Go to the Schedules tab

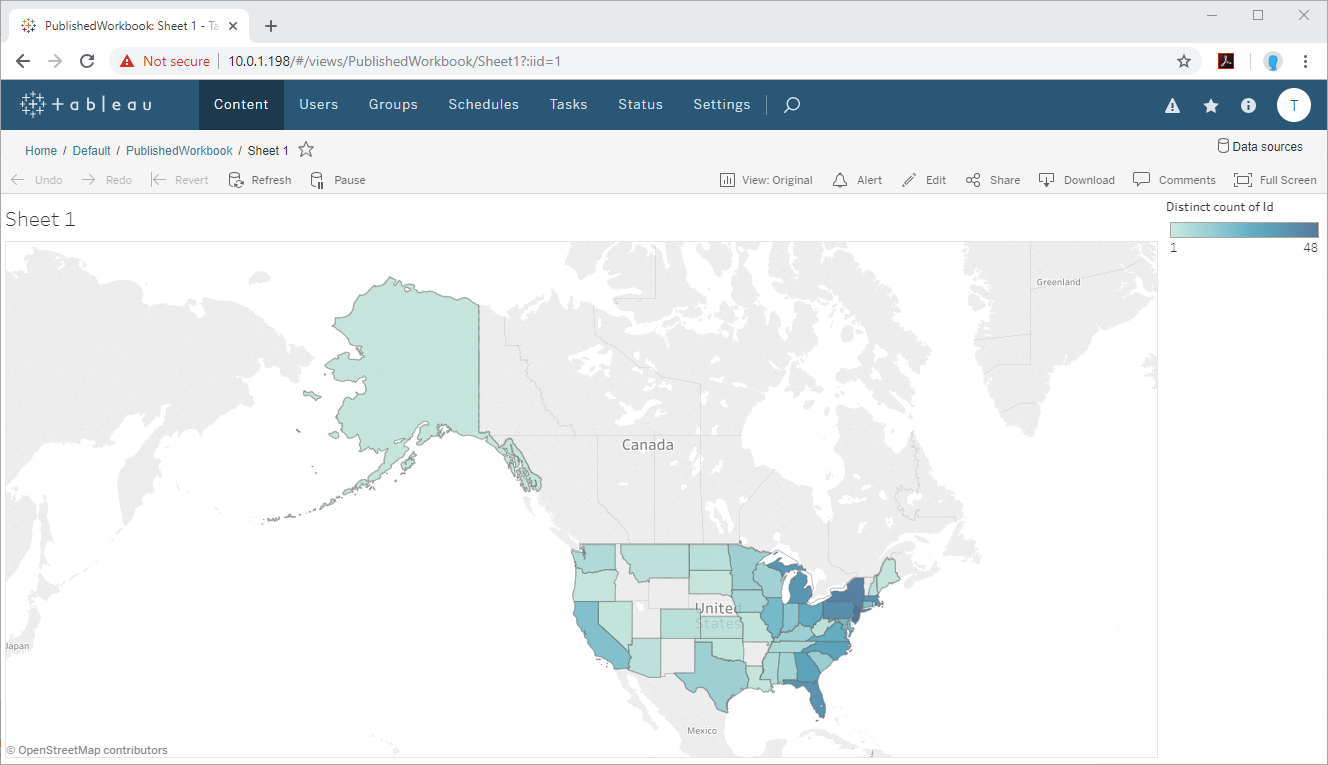coord(483,105)
